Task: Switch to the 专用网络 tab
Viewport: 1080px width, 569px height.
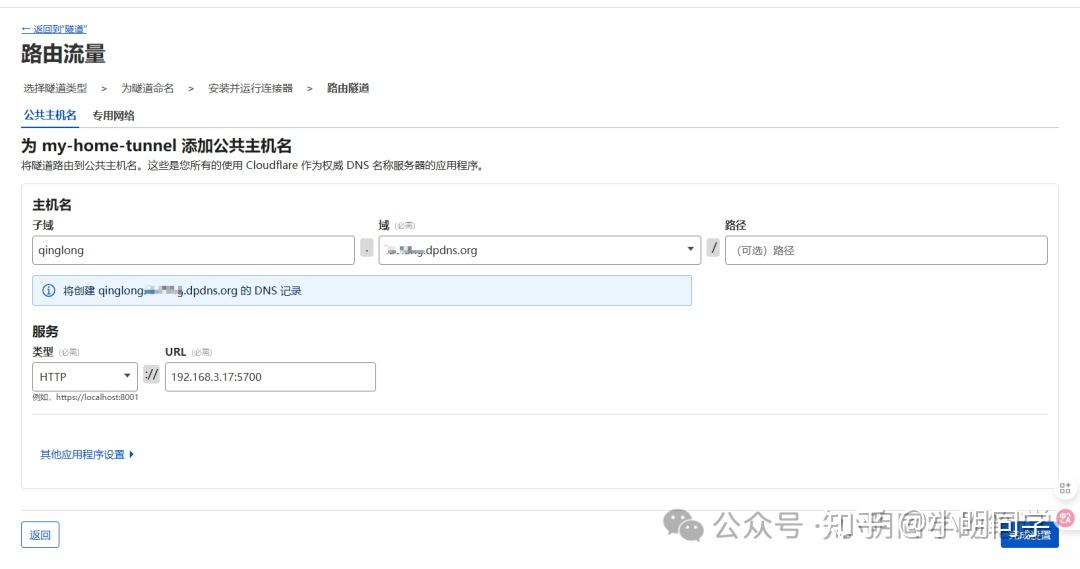Action: (114, 116)
